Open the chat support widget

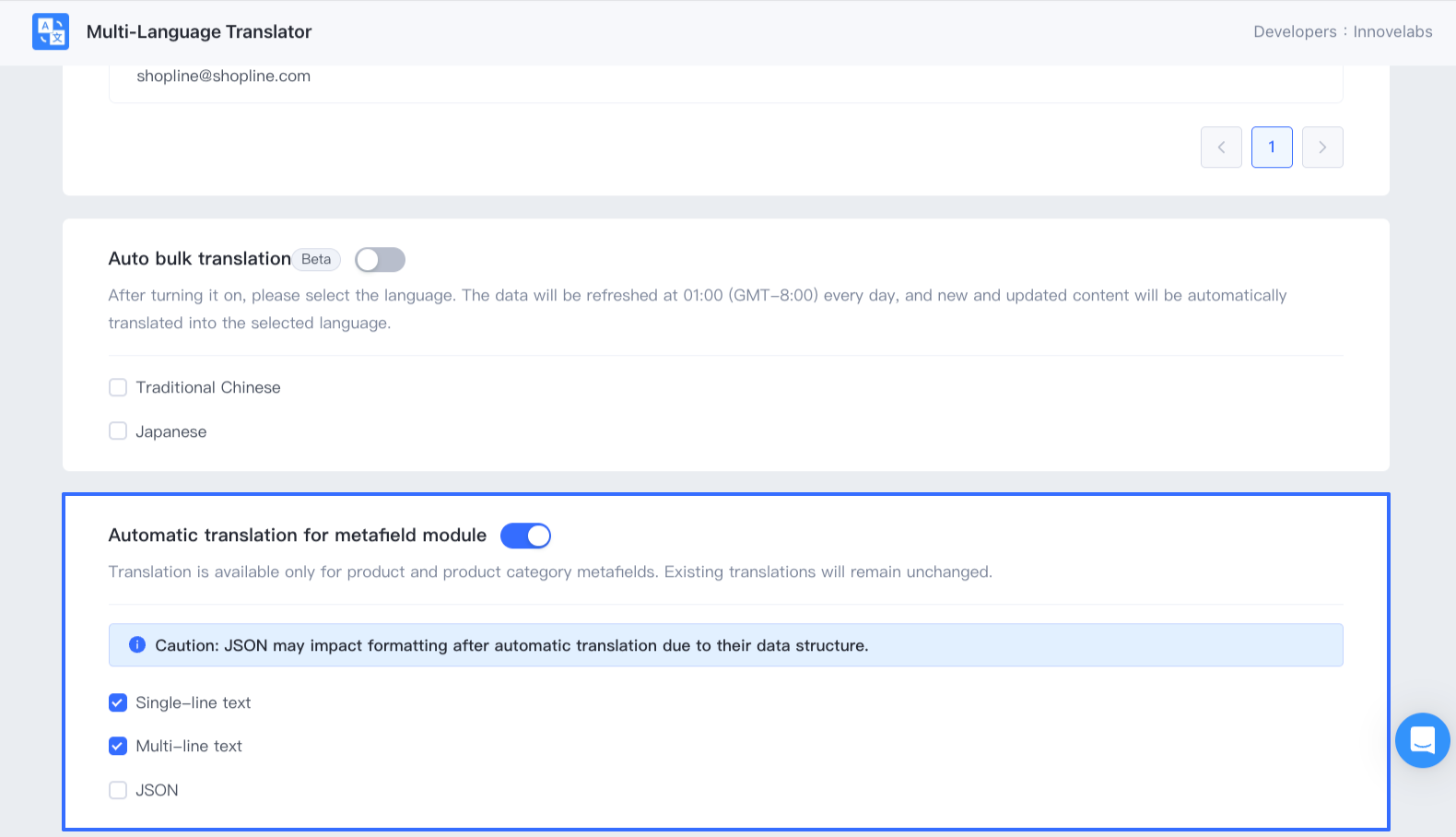coord(1422,740)
